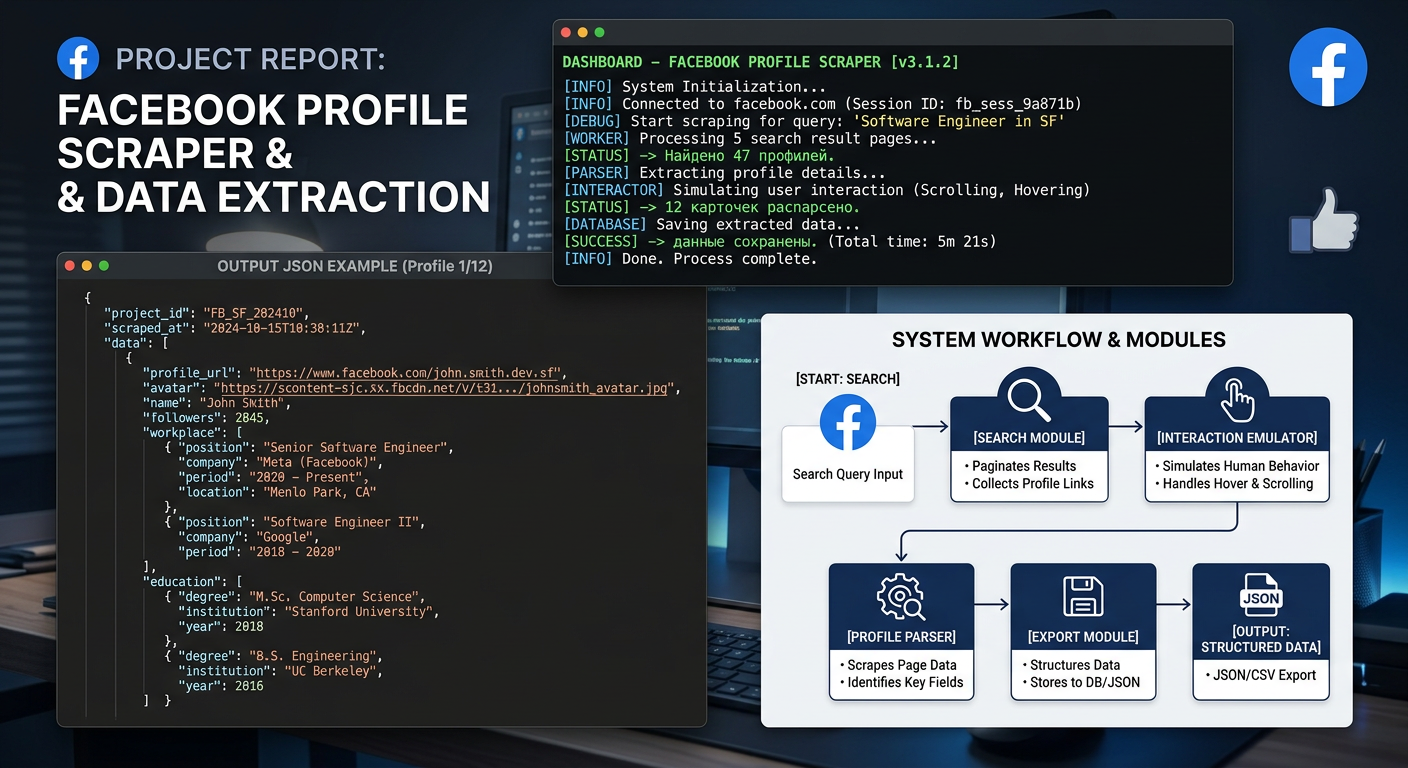This screenshot has width=1408, height=768.
Task: Open the johnsmith_avatar.jpg avatar URL link
Action: pyautogui.click(x=446, y=388)
